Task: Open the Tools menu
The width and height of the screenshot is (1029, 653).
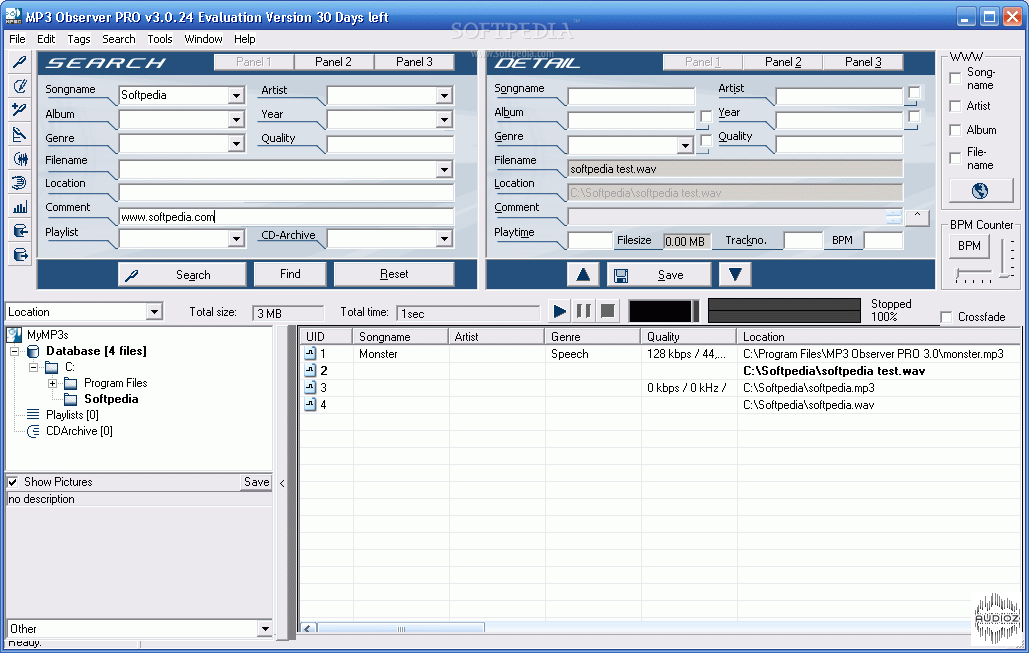Action: (x=159, y=39)
